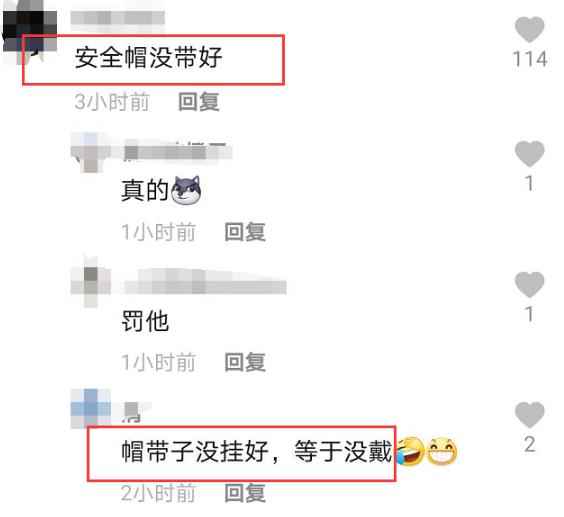Tap 回复 under the 2小时前 comment
564x517 pixels.
(245, 493)
